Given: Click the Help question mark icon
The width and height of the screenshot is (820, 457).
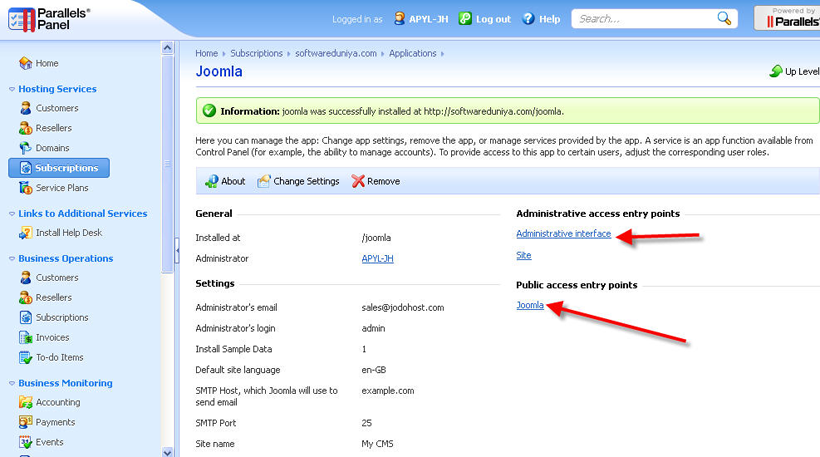Looking at the screenshot, I should 528,19.
